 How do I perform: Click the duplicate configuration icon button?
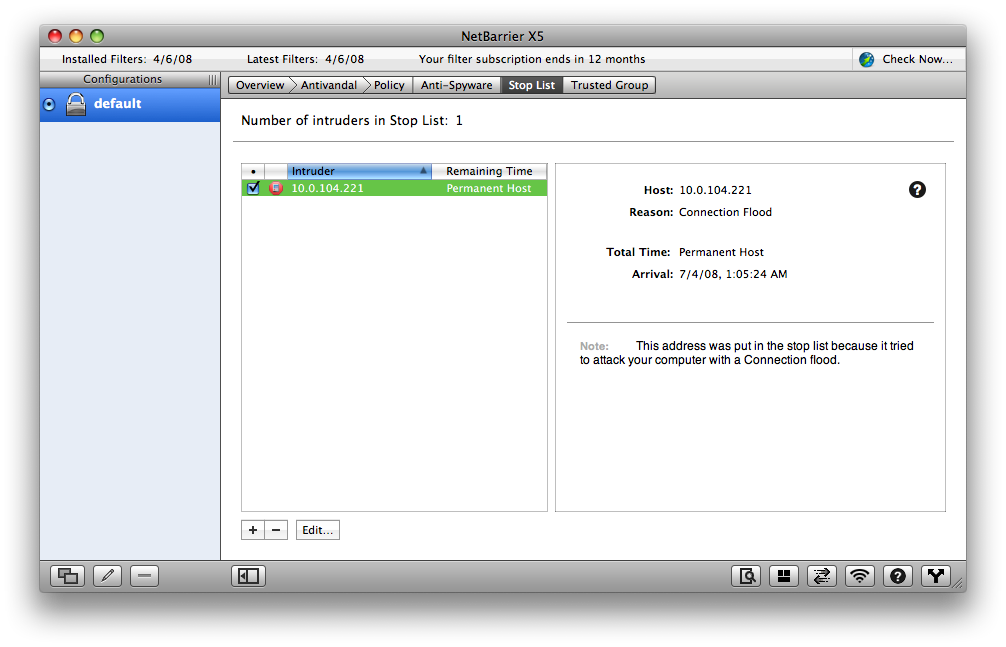point(67,576)
